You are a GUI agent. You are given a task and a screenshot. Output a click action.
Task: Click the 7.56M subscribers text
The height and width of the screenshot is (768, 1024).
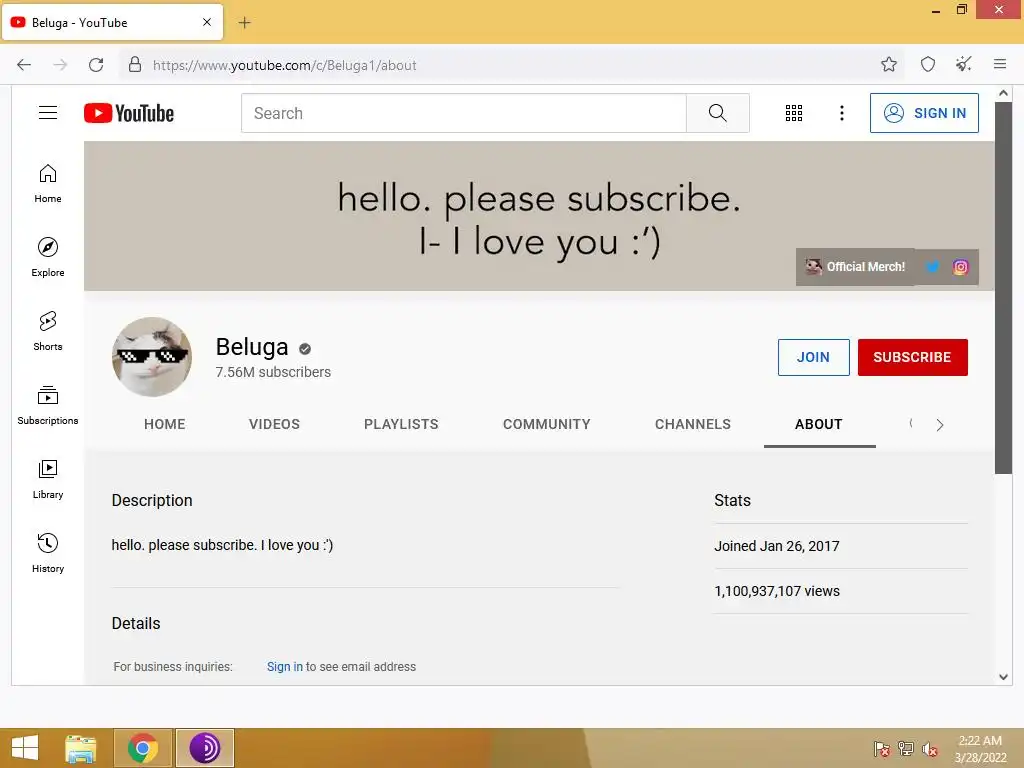(x=273, y=372)
